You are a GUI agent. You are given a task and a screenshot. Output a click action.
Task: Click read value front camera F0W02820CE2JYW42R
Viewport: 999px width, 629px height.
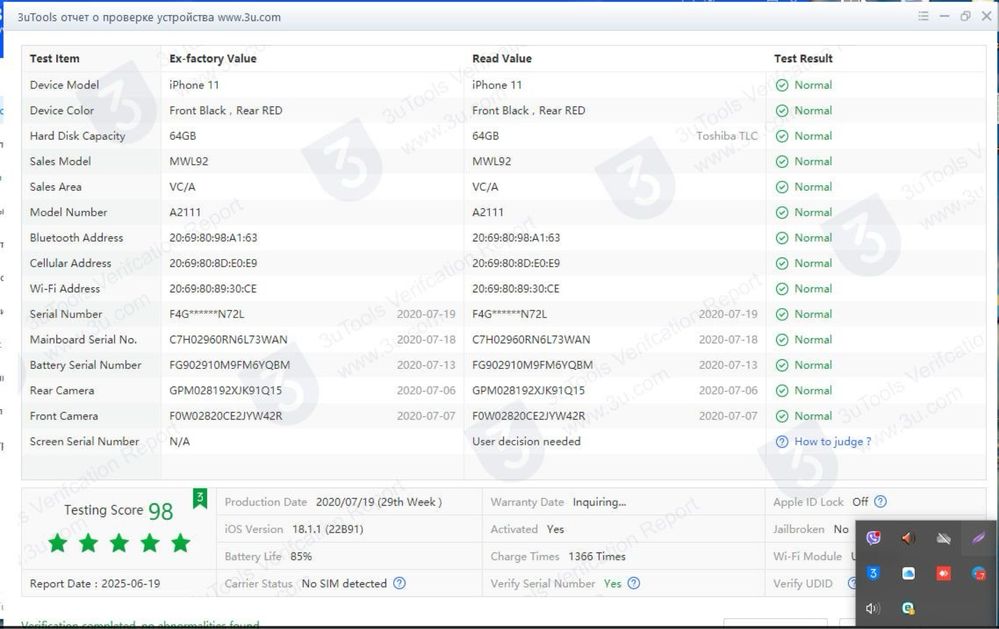528,416
